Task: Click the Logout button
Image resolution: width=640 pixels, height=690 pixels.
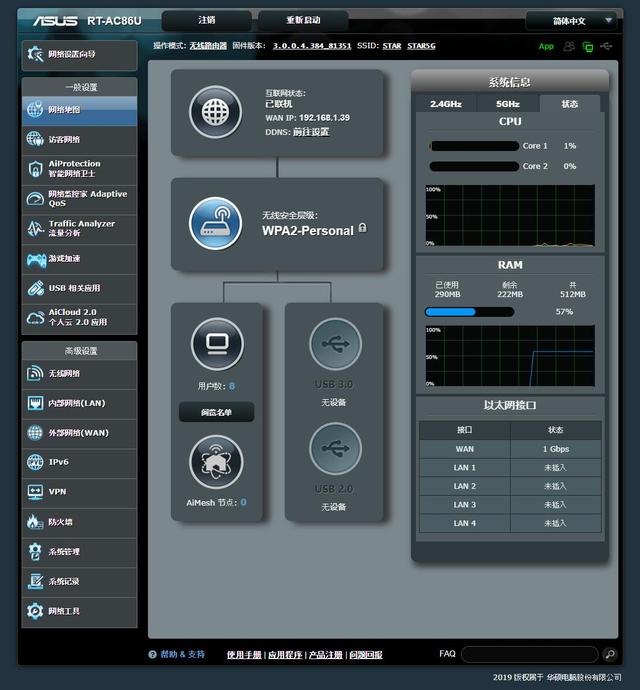Action: 207,20
